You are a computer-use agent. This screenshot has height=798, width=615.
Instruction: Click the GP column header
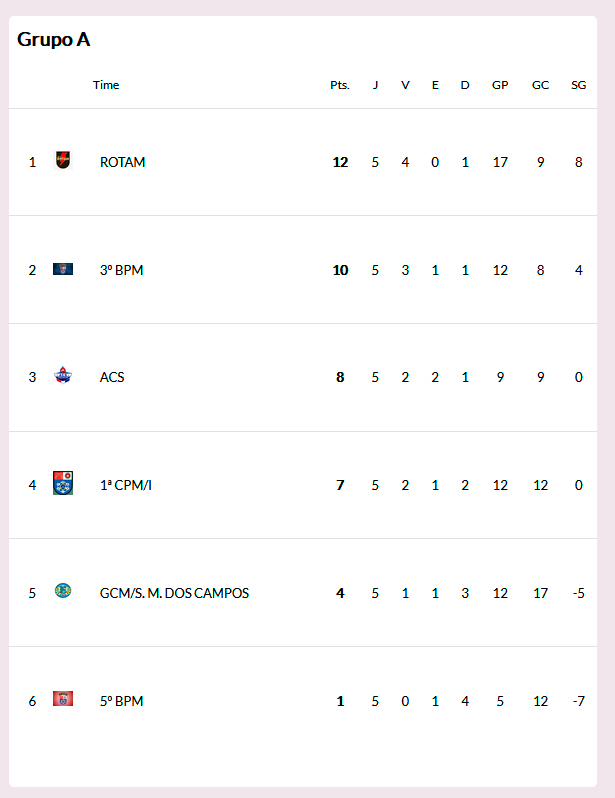pyautogui.click(x=500, y=85)
